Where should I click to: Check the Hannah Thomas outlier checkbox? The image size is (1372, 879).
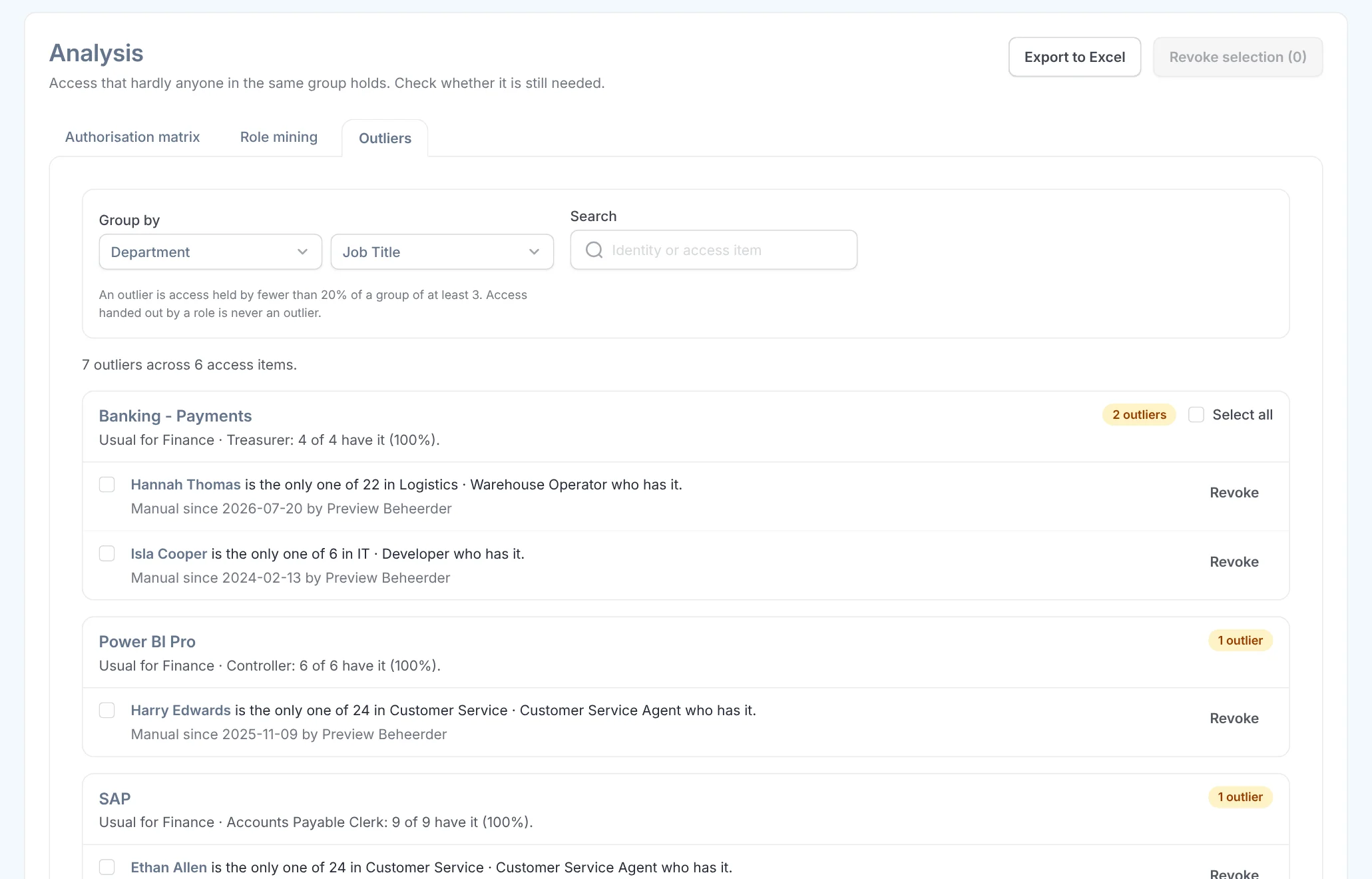pos(107,485)
